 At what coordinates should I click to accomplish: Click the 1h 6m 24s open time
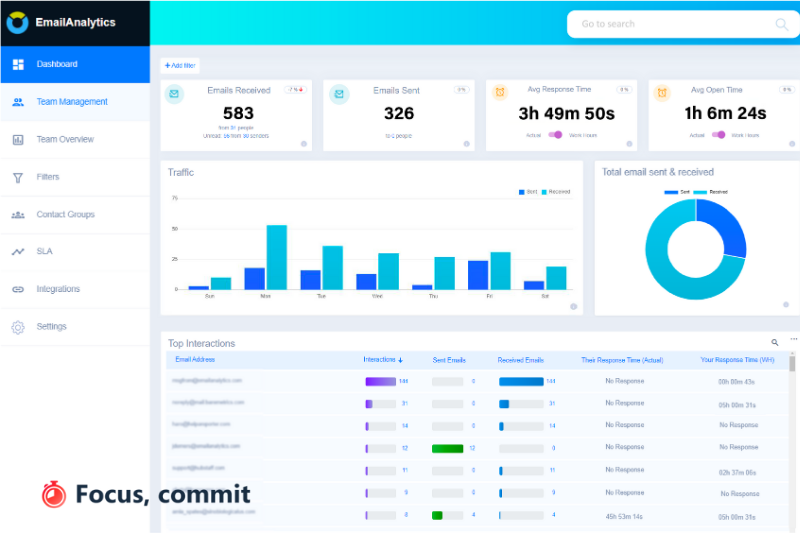725,113
